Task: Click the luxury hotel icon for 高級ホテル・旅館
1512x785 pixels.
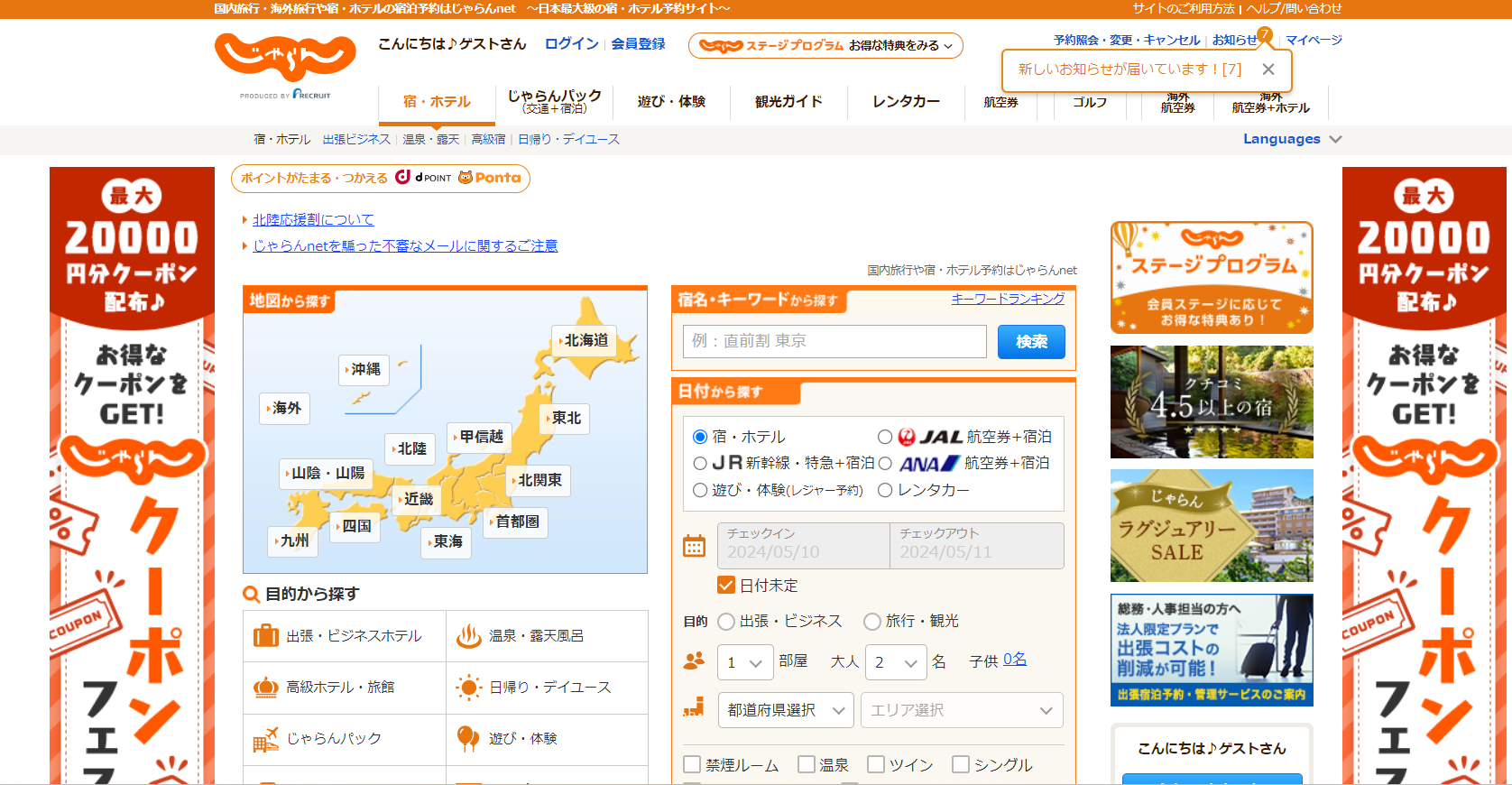Action: tap(266, 688)
